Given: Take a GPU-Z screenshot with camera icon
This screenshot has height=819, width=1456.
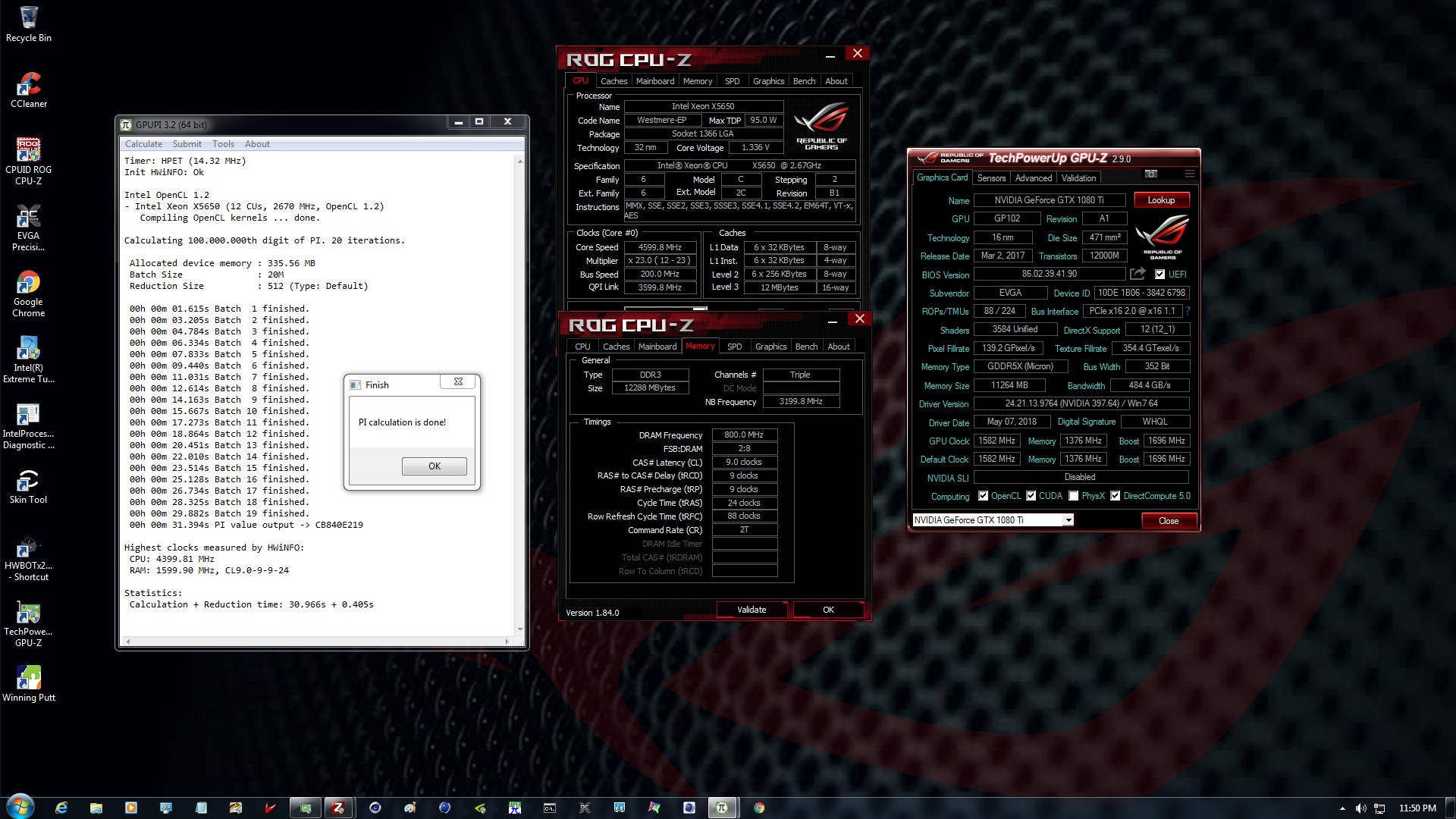Looking at the screenshot, I should (x=1150, y=174).
